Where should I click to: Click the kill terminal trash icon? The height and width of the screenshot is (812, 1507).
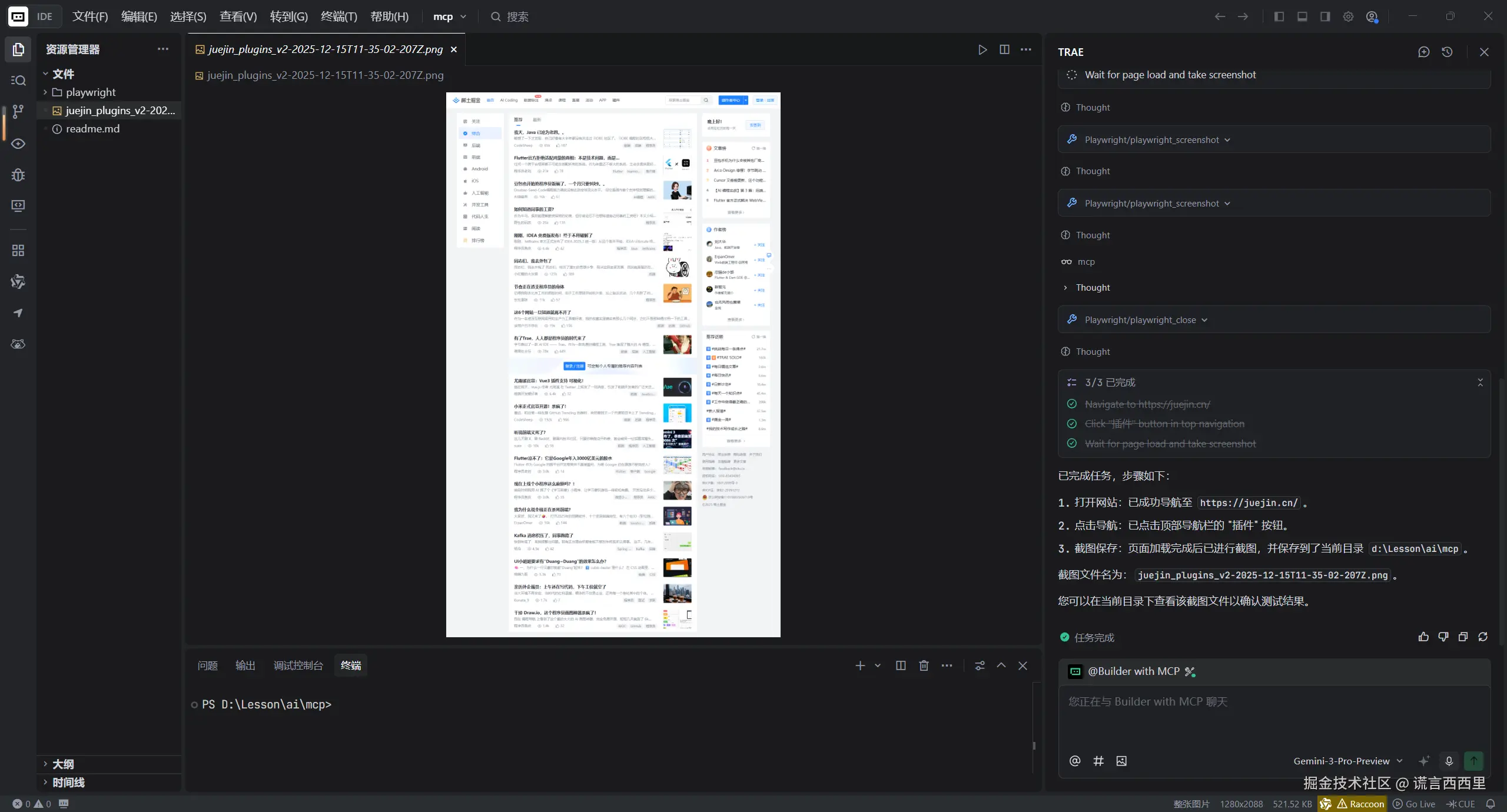pyautogui.click(x=924, y=665)
